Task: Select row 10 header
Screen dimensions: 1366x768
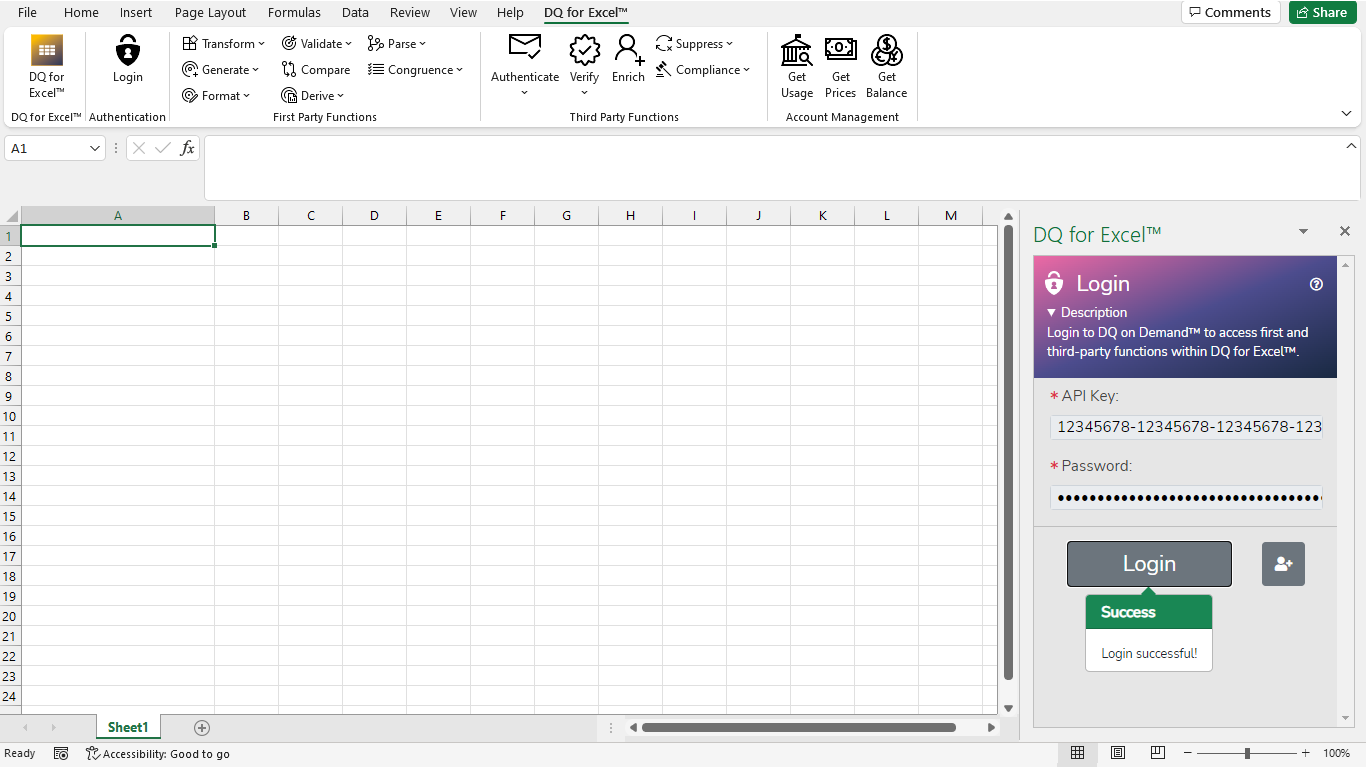Action: [x=10, y=416]
